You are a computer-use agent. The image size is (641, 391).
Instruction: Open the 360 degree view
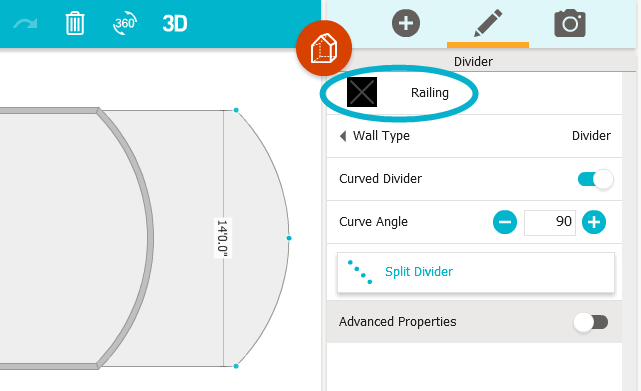[125, 23]
